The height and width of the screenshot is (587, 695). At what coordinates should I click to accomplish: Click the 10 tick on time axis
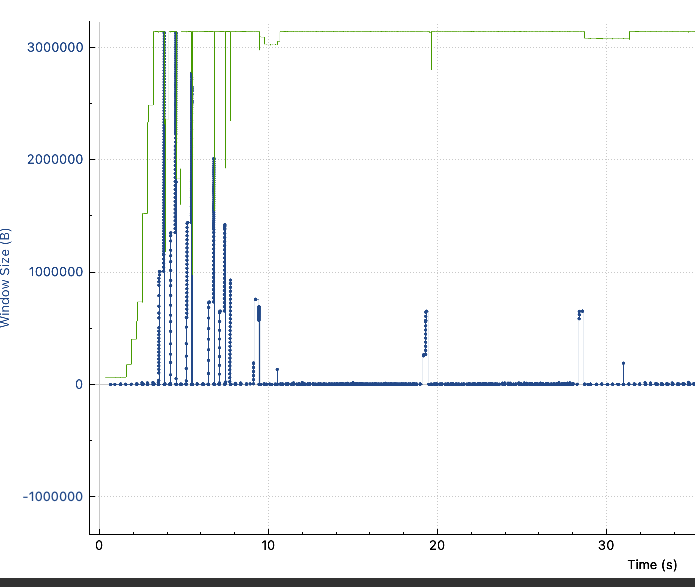pyautogui.click(x=267, y=545)
